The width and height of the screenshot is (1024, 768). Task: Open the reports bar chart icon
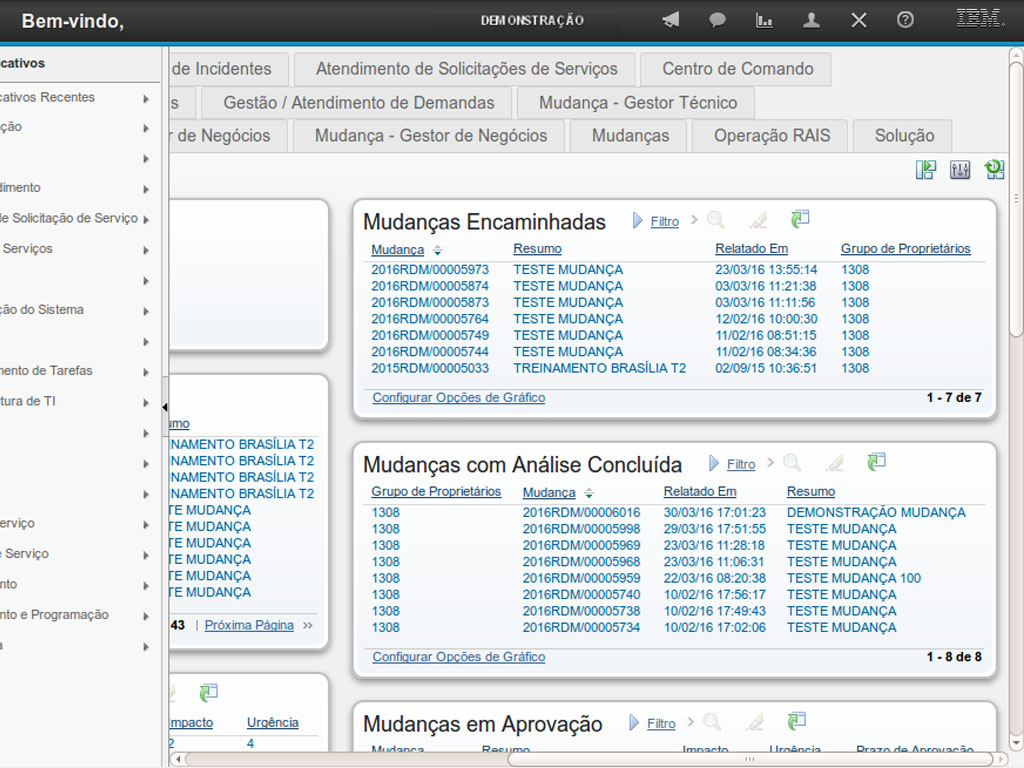pos(764,20)
